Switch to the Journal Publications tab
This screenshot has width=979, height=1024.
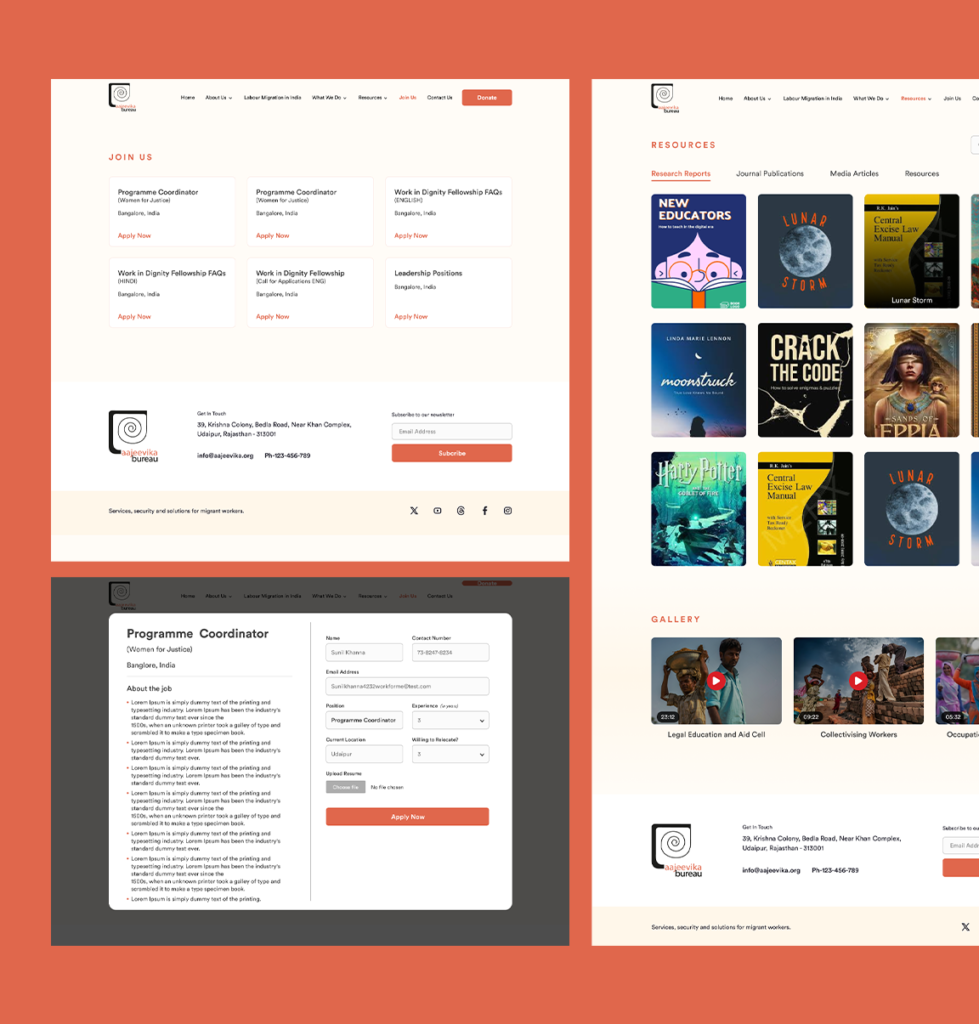[770, 174]
